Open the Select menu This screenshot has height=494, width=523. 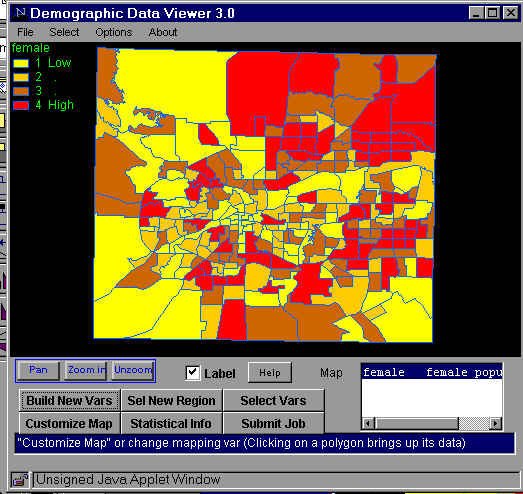pos(64,32)
